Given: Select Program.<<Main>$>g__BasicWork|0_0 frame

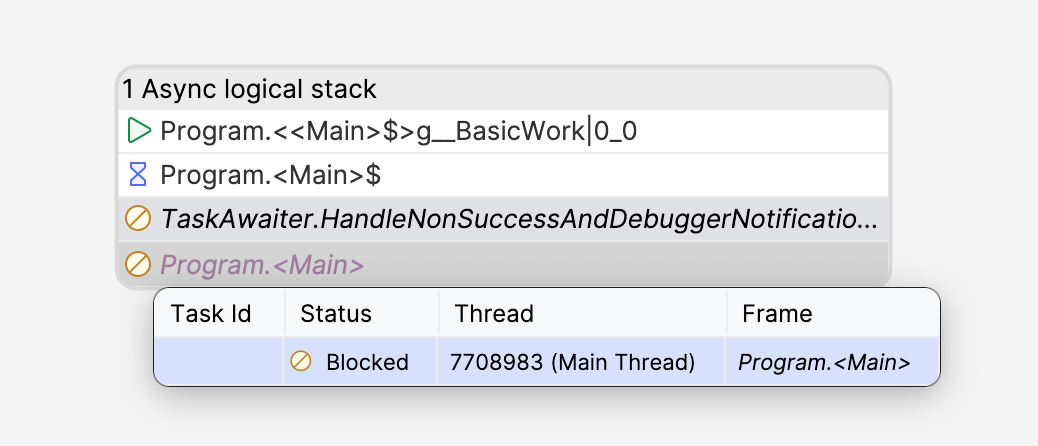Looking at the screenshot, I should pyautogui.click(x=503, y=131).
